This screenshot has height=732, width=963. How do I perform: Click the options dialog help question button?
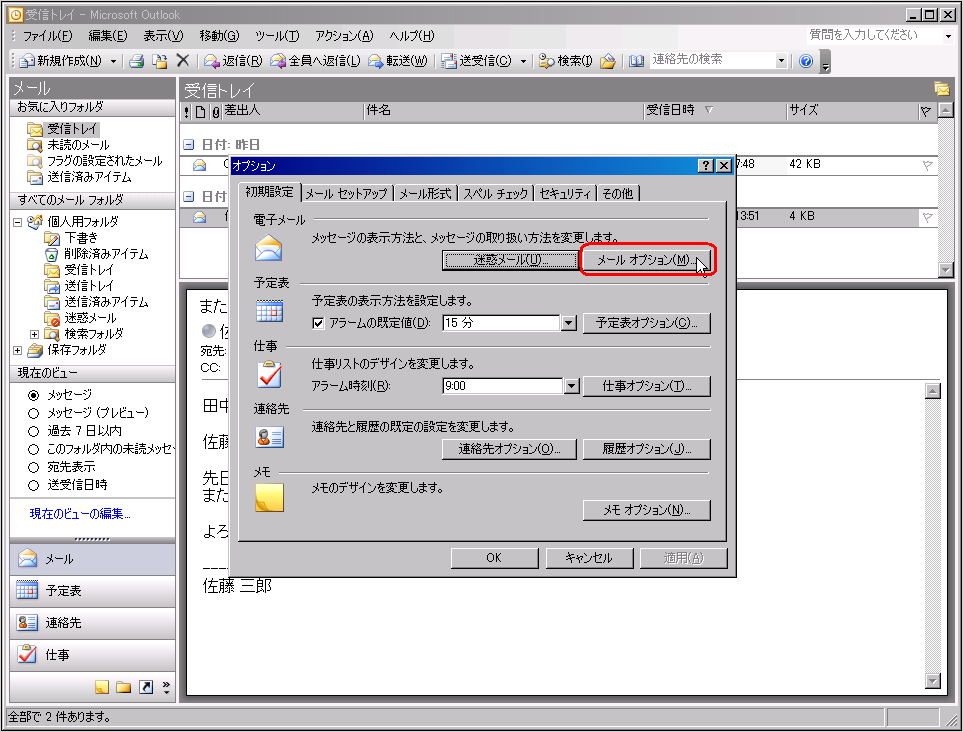click(706, 166)
